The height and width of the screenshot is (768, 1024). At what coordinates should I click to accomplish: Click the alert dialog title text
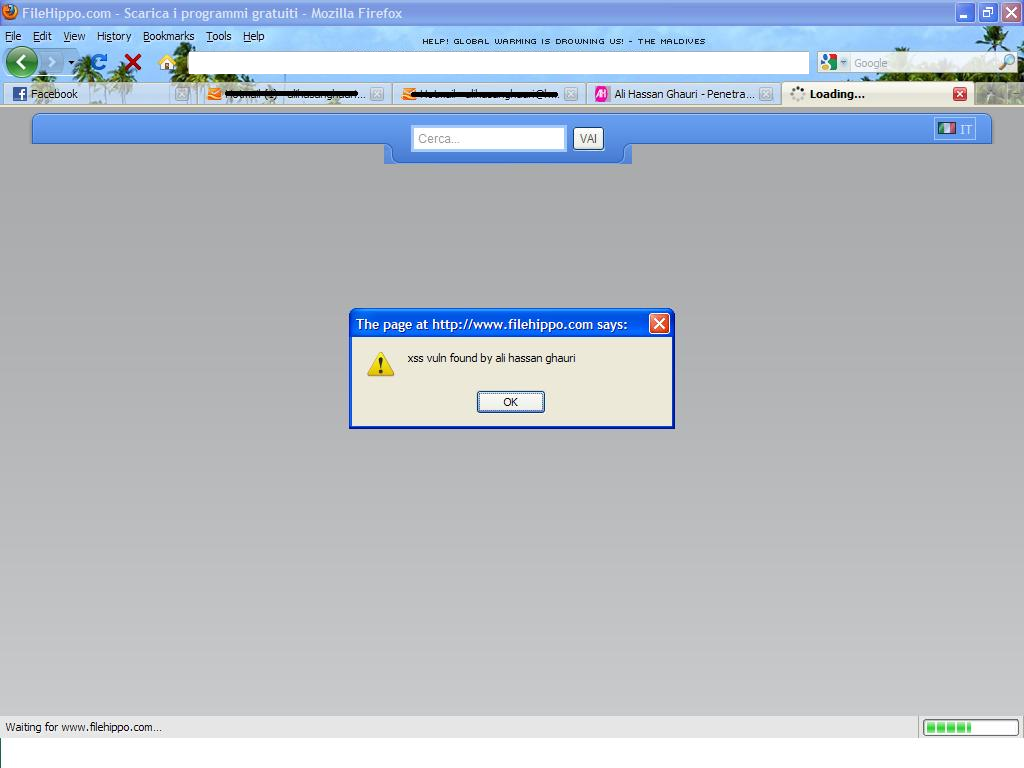point(492,325)
